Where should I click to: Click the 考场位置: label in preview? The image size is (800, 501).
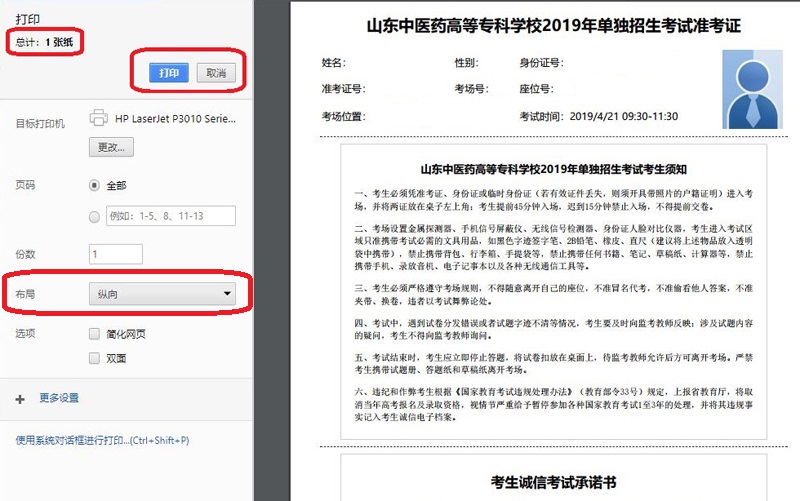pos(343,116)
